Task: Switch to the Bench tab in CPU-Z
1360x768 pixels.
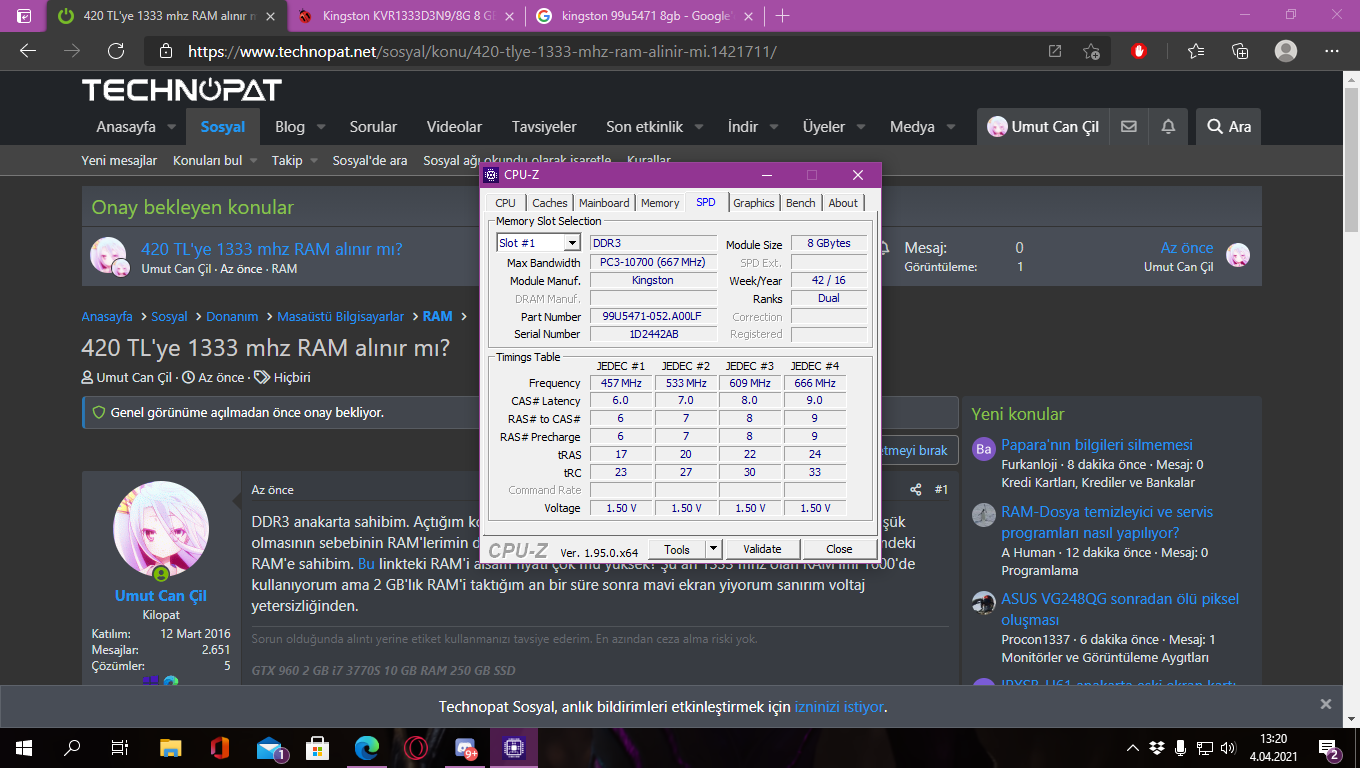Action: coord(800,203)
